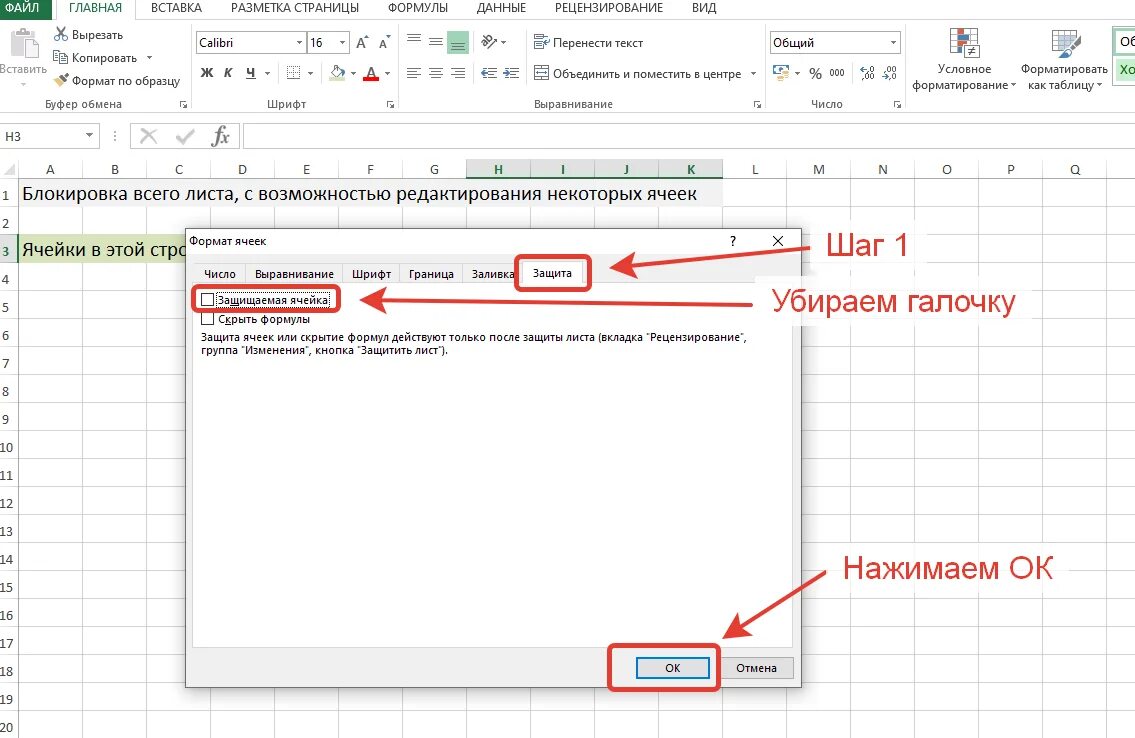
Task: Open the Шрифт tab in dialog
Action: pos(371,274)
